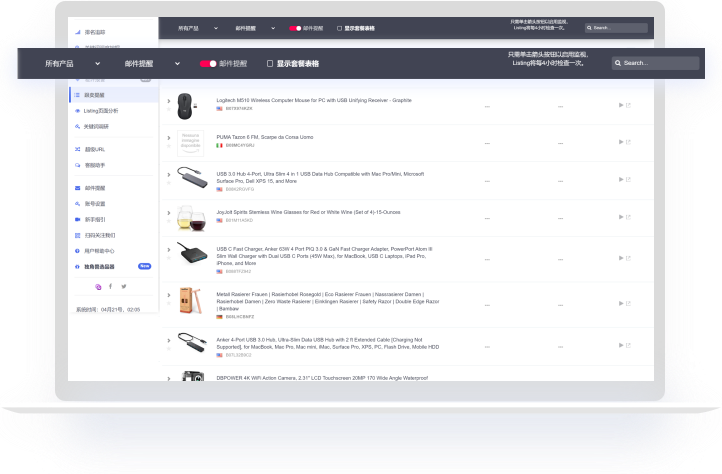Start monitoring Anker 4-Port USB Hub row

[x=621, y=345]
